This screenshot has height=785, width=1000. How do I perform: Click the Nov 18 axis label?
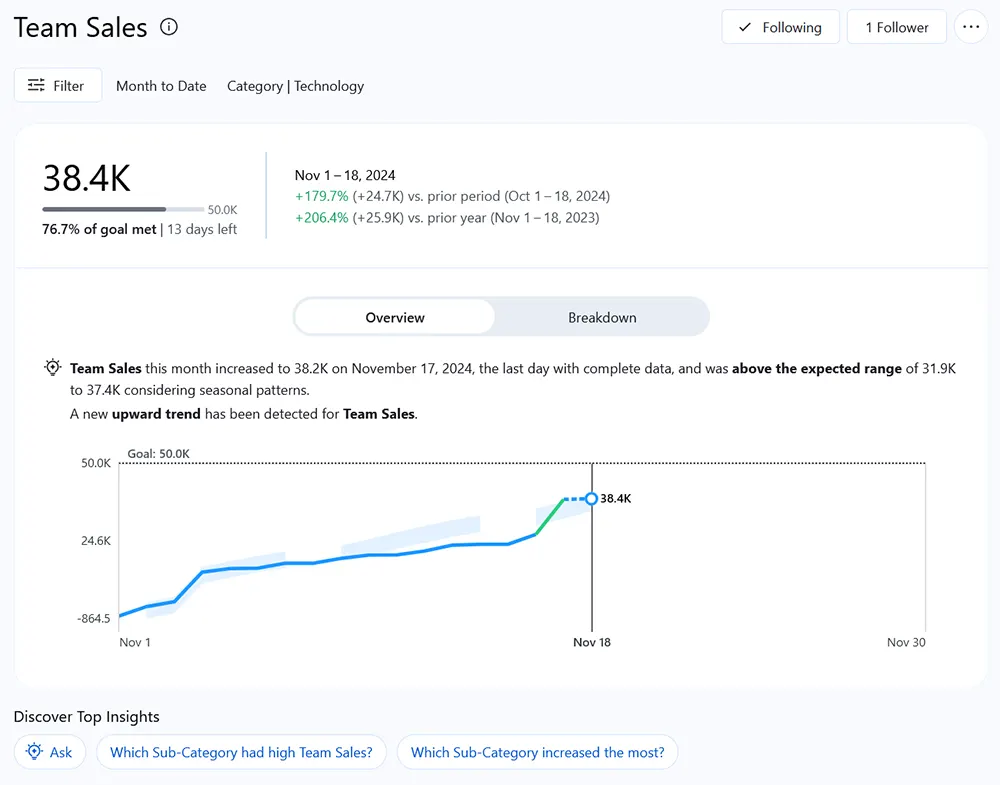click(x=592, y=642)
